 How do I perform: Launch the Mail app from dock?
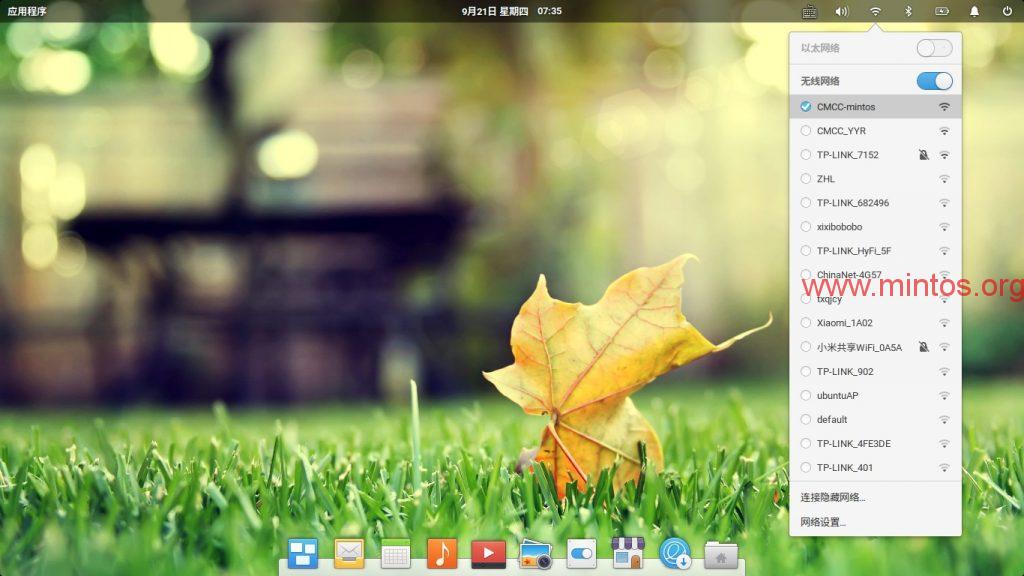(349, 554)
